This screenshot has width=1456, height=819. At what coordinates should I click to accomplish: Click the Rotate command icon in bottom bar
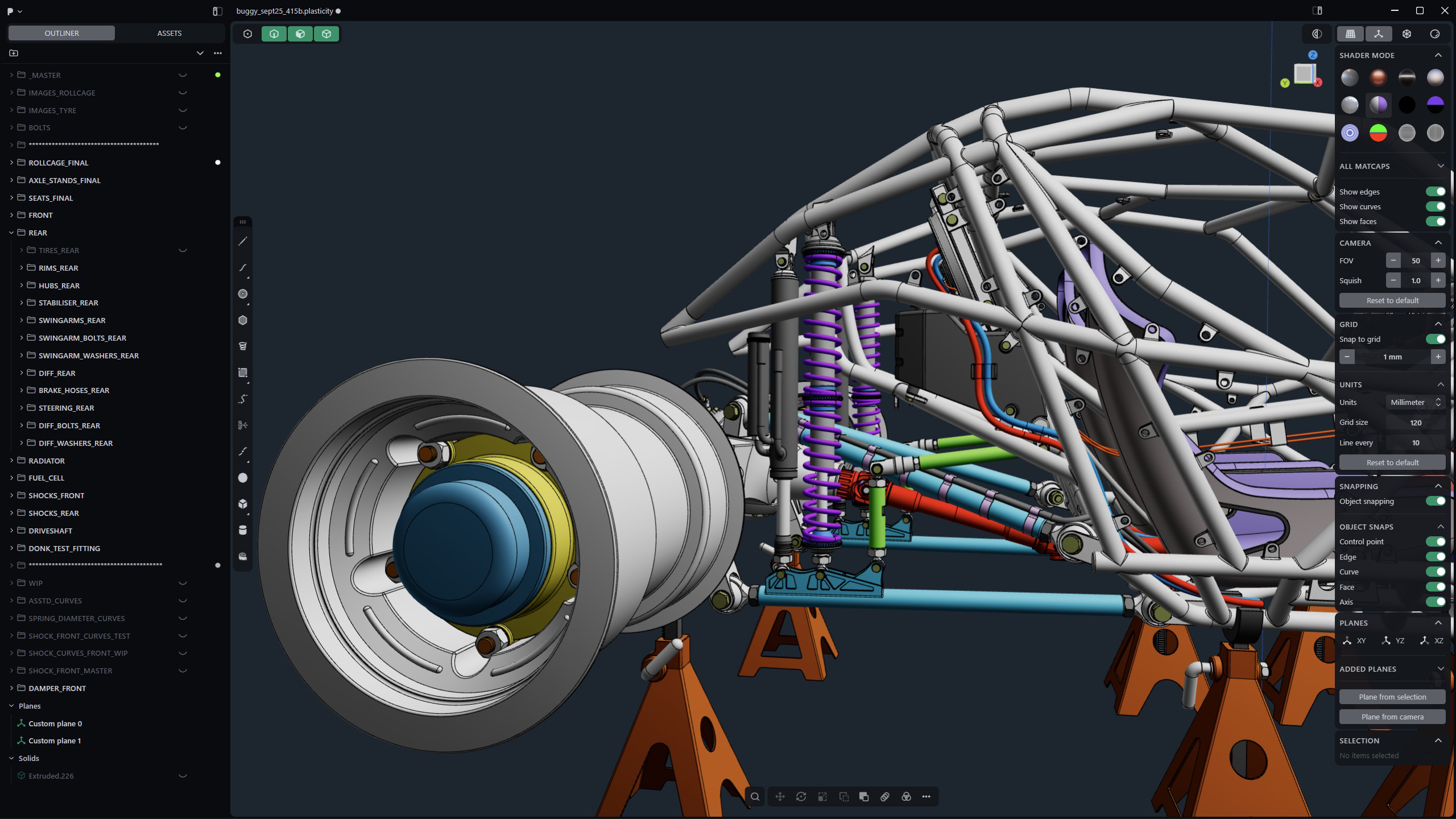pos(801,796)
